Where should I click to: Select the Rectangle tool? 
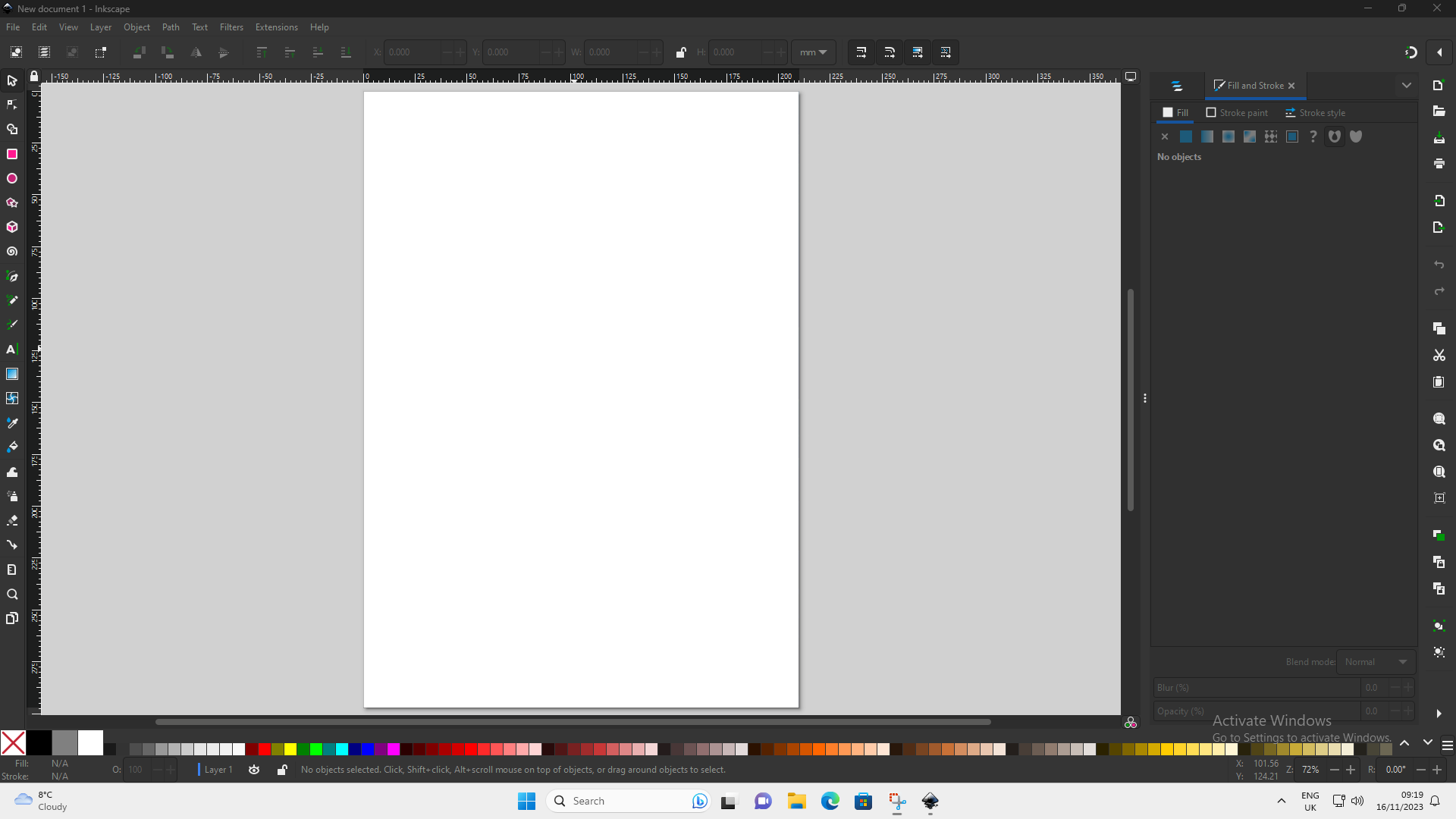pyautogui.click(x=12, y=154)
